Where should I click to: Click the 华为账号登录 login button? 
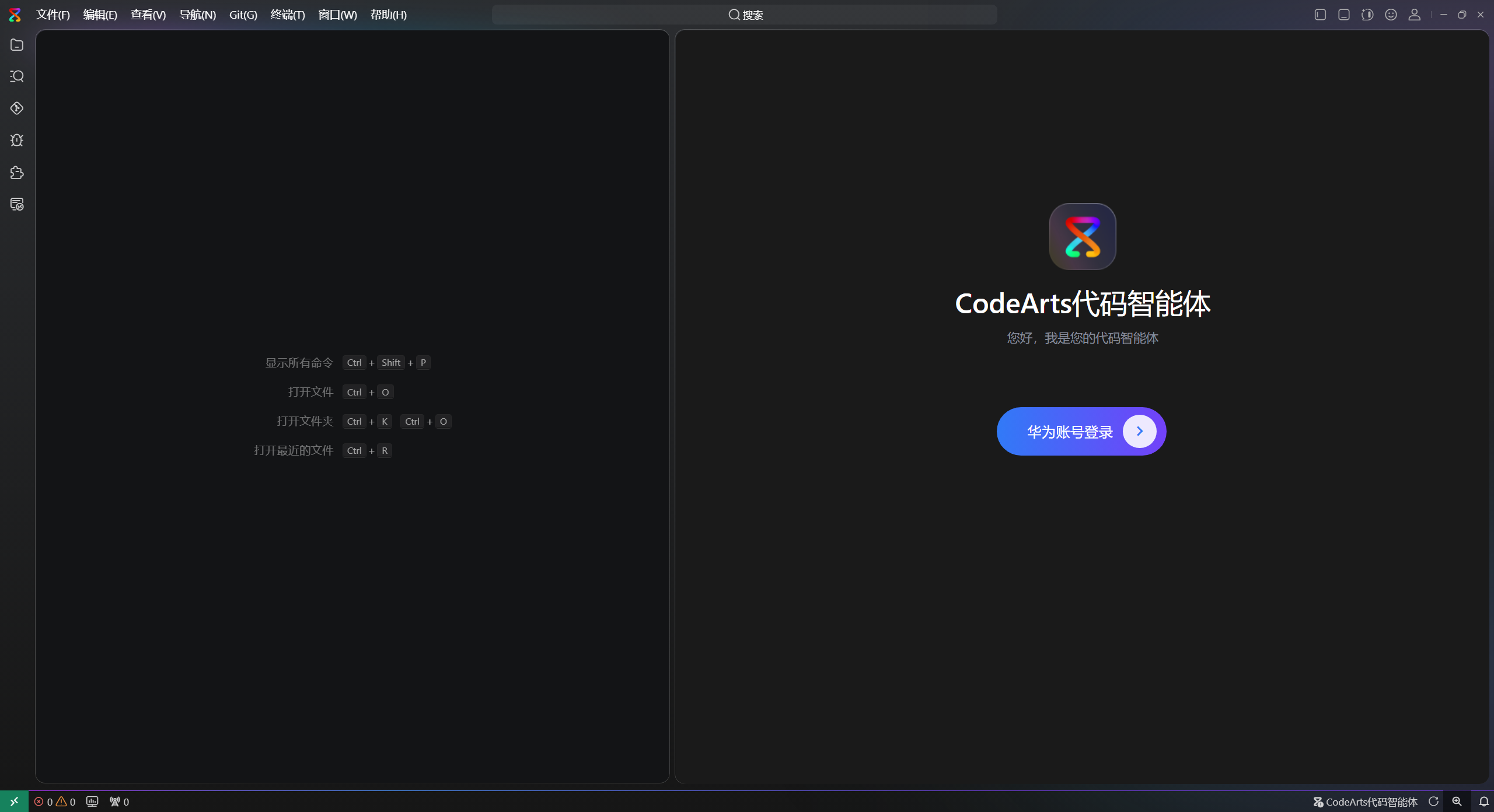point(1081,432)
